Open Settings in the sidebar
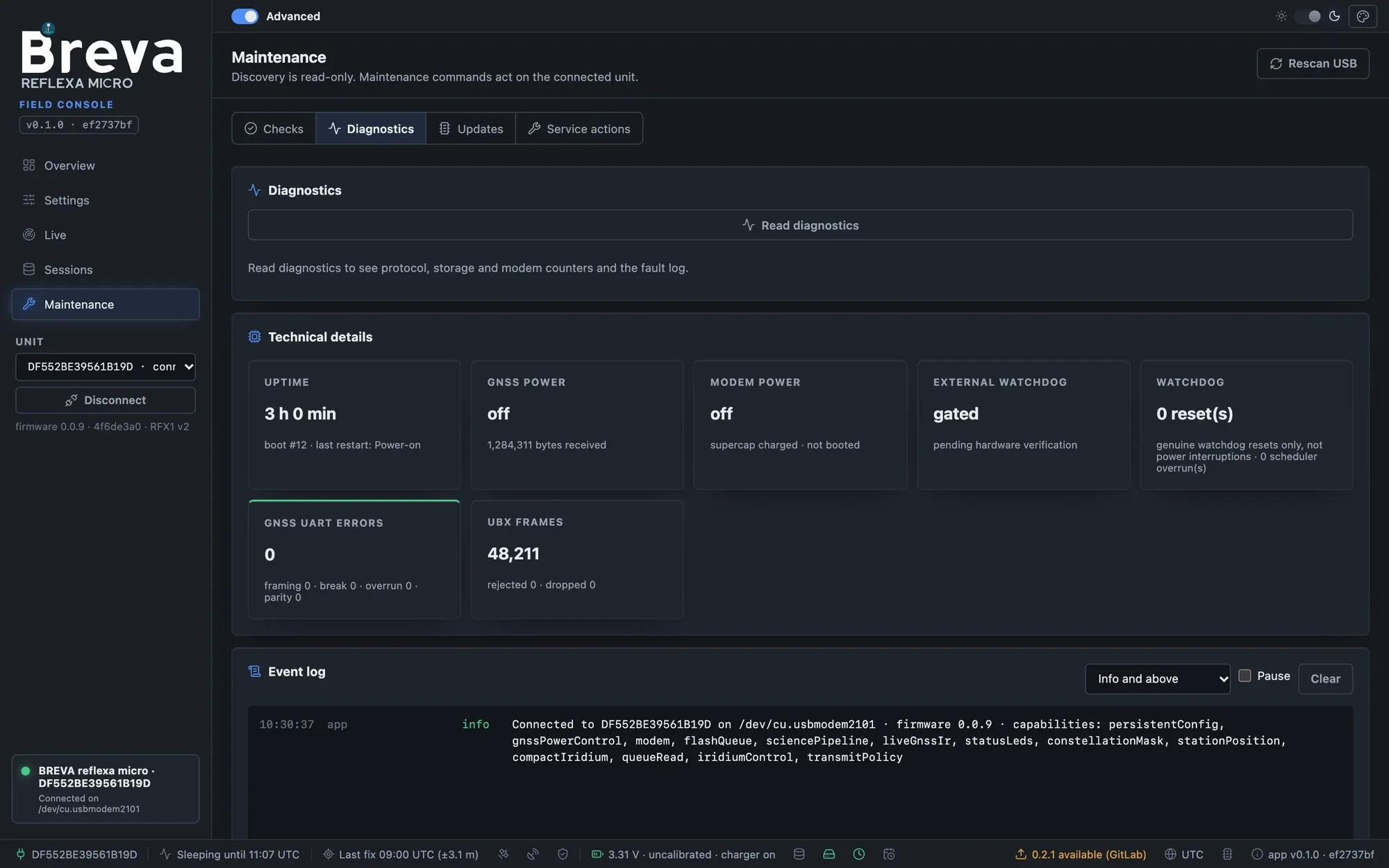1389x868 pixels. (106, 200)
